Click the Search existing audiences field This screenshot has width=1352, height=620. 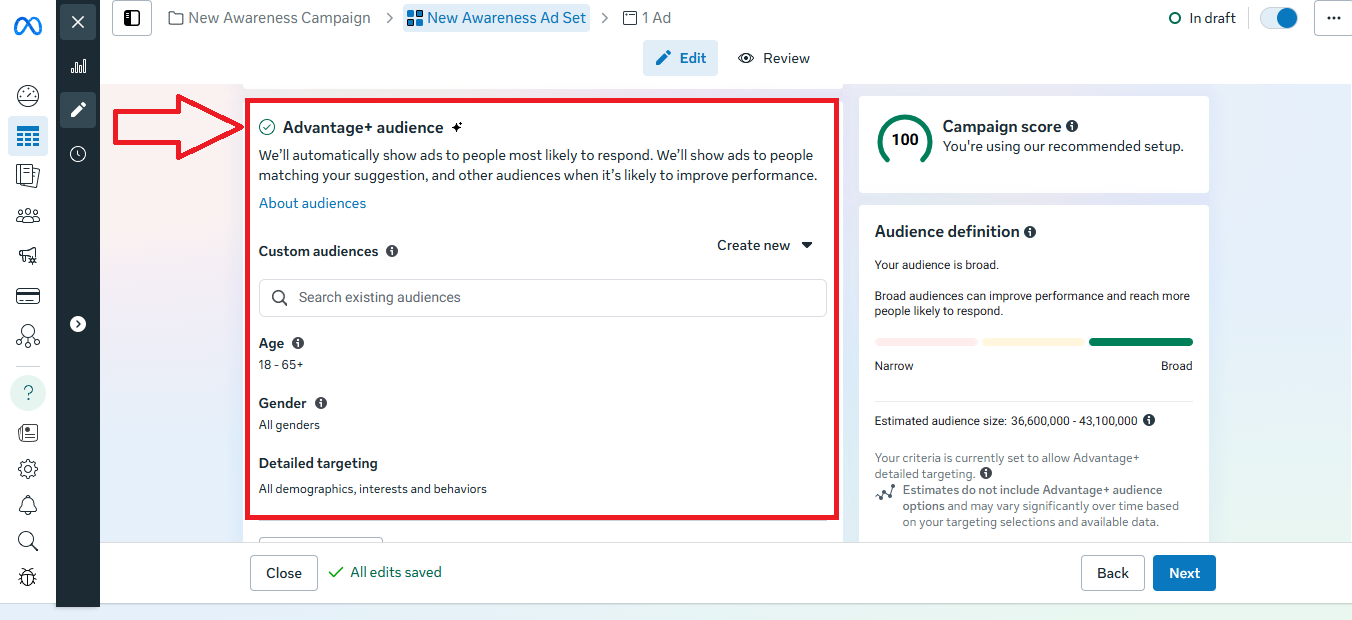[x=542, y=298]
